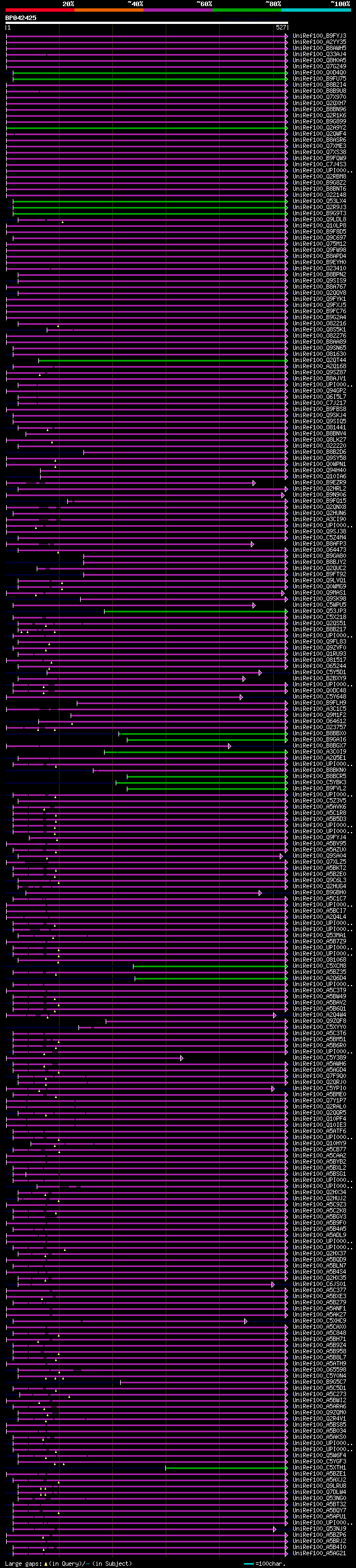Open hit UniRef100_Q9ZQF8
356x1568 pixels.
point(319,1021)
